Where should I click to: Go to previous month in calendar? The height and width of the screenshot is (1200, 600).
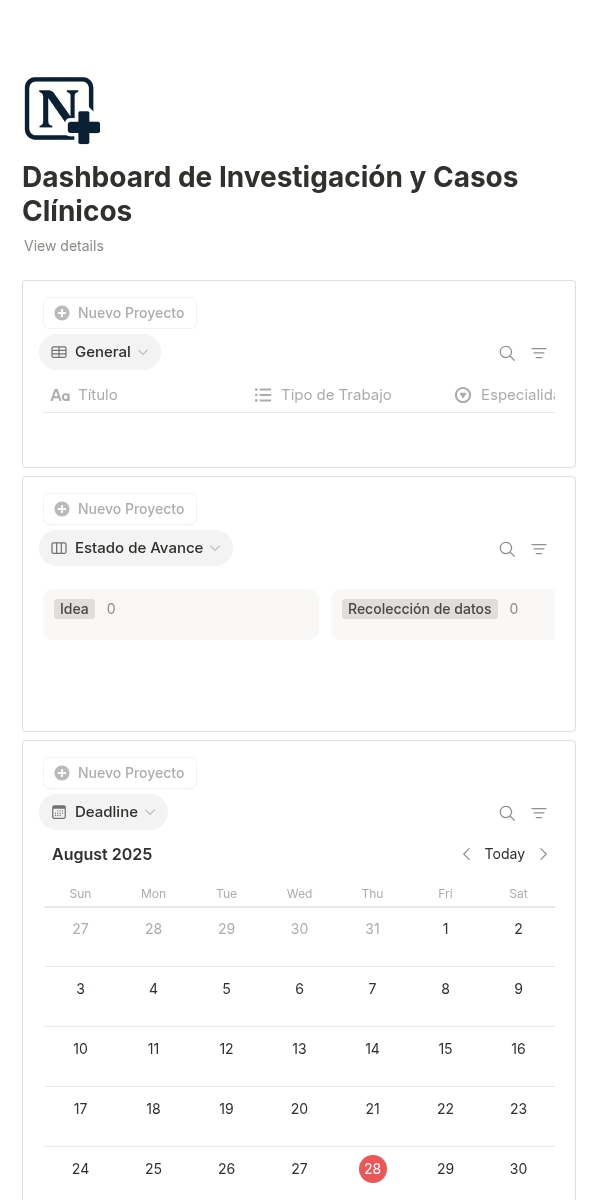(466, 854)
